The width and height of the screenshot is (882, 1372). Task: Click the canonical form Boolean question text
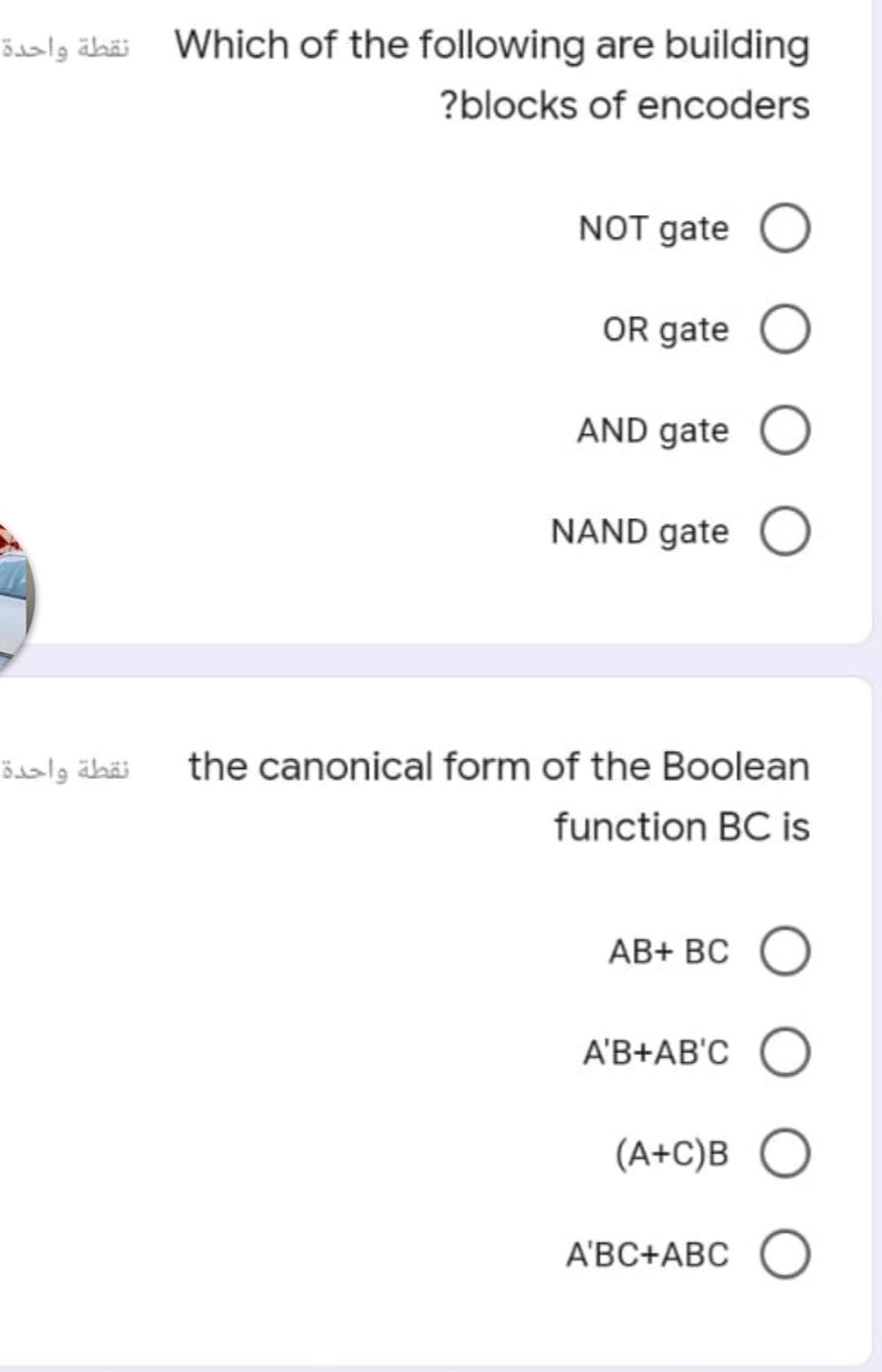point(499,796)
